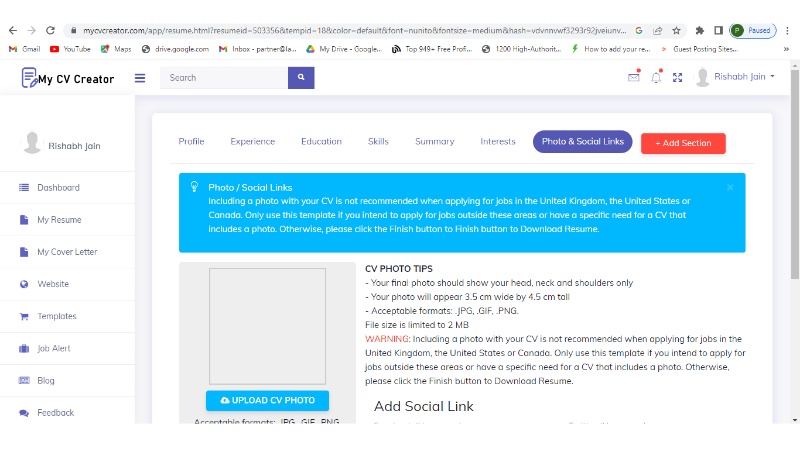The height and width of the screenshot is (449, 800).
Task: Switch to the Education tab
Action: pos(321,142)
